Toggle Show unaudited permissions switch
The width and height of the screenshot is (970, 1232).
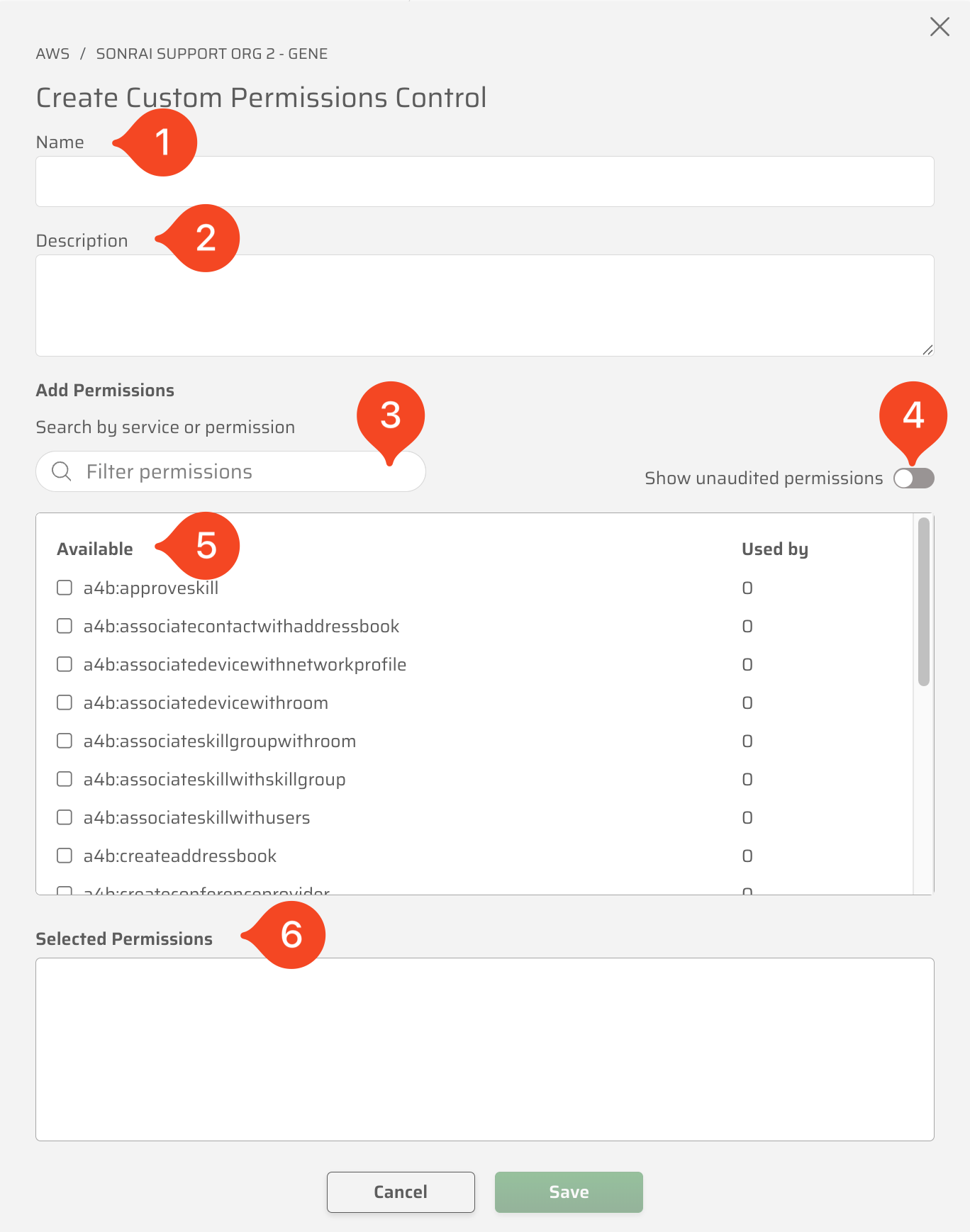(913, 478)
